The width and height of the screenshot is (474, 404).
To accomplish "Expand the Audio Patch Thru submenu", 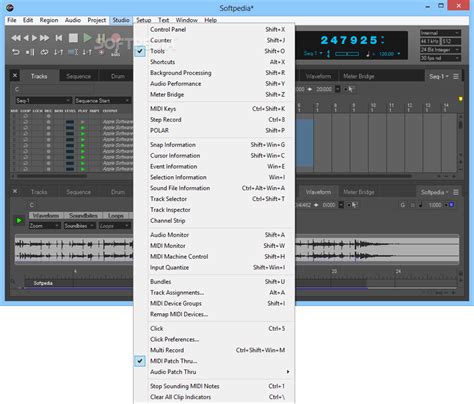I will [x=214, y=372].
